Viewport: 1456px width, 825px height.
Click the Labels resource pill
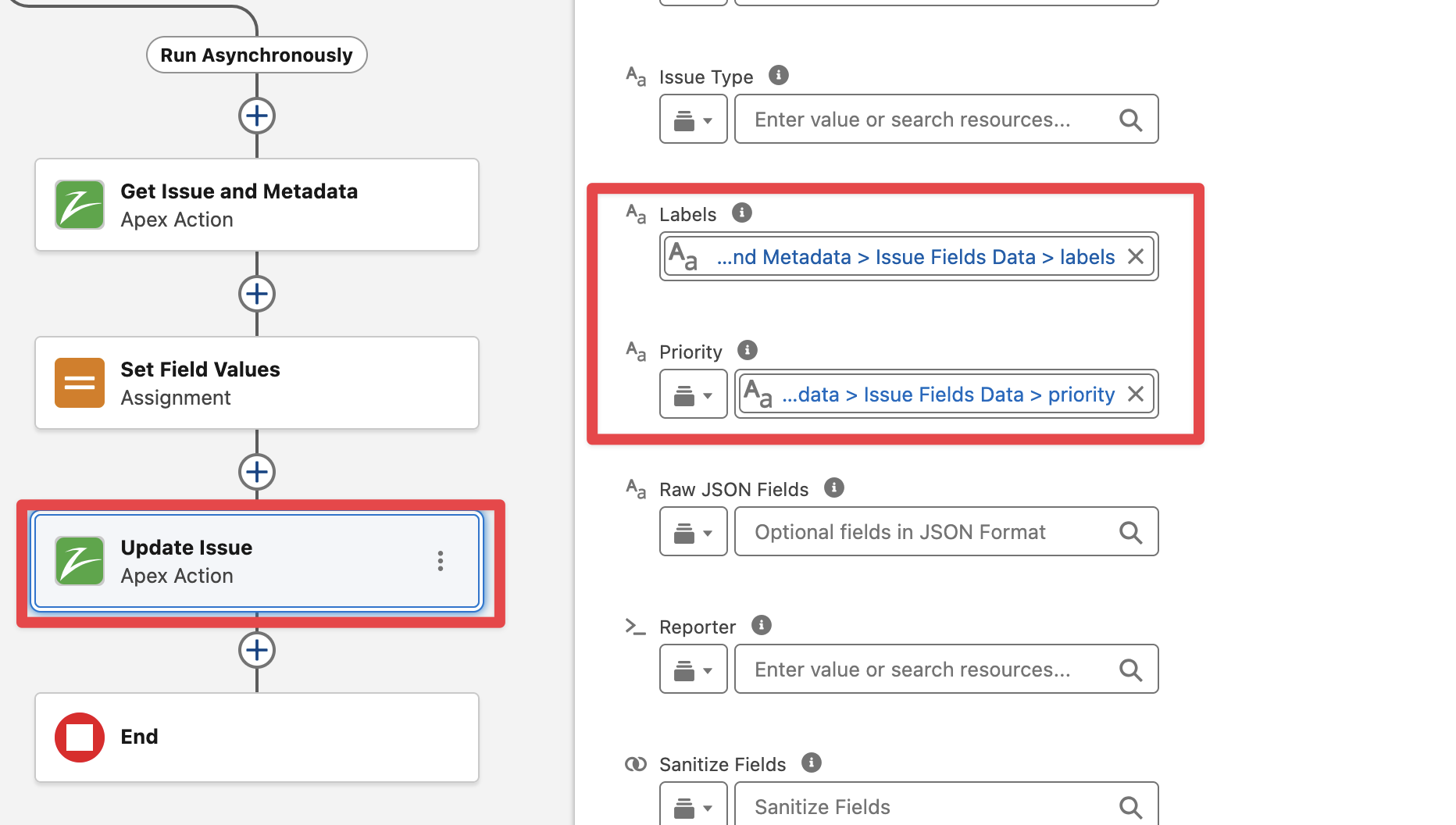point(908,256)
